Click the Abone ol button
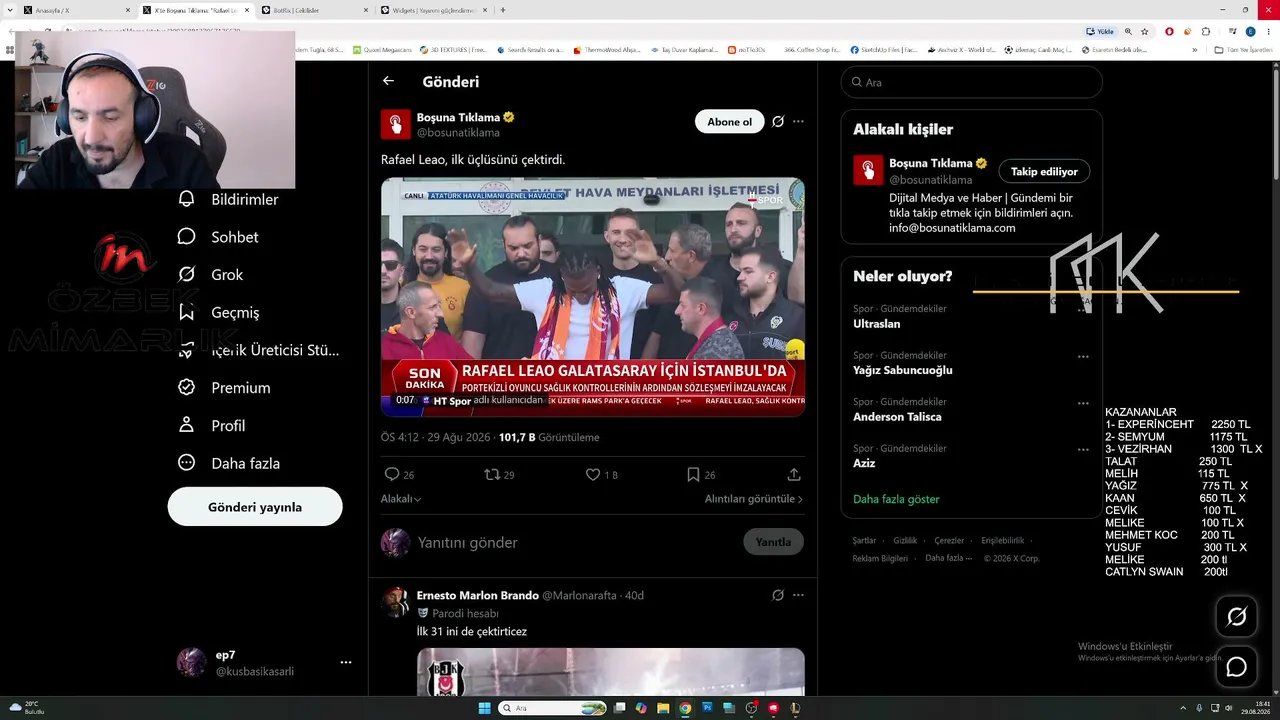 tap(729, 122)
